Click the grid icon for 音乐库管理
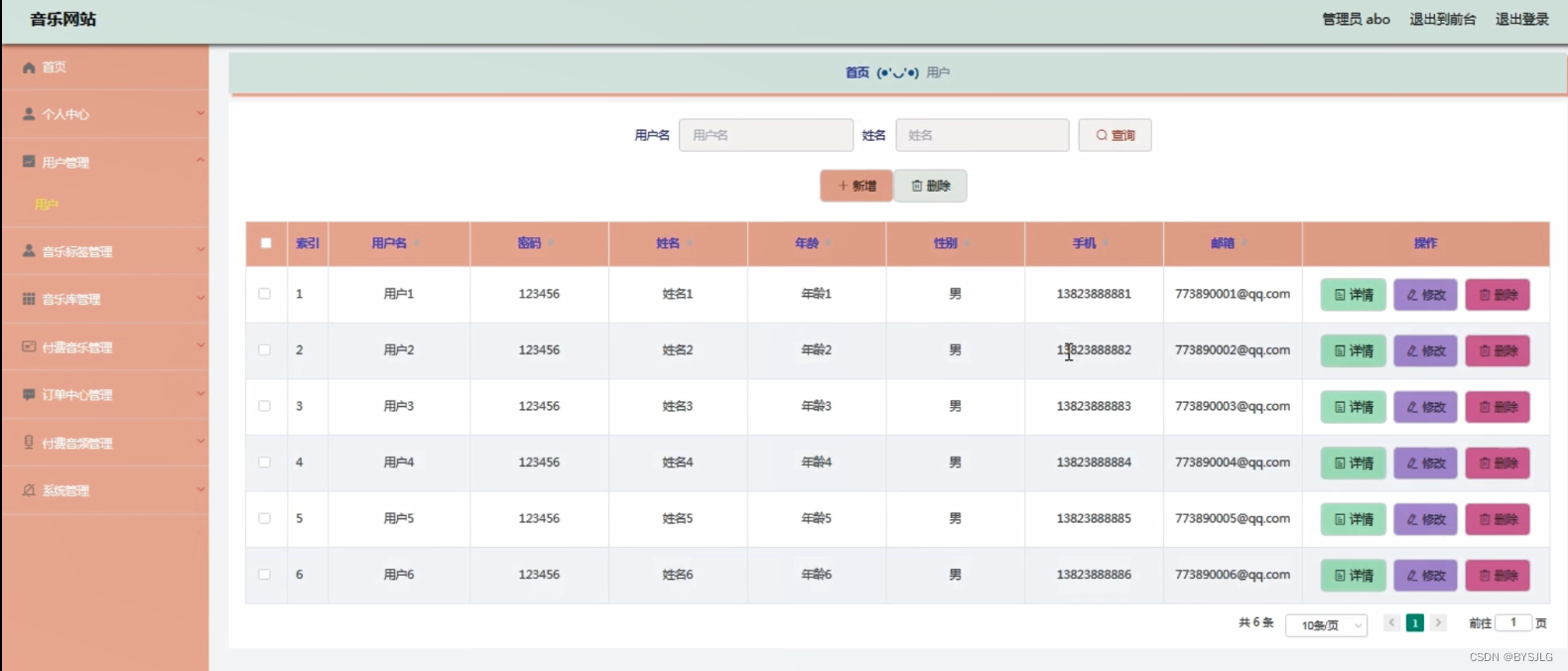The height and width of the screenshot is (671, 1568). (29, 299)
